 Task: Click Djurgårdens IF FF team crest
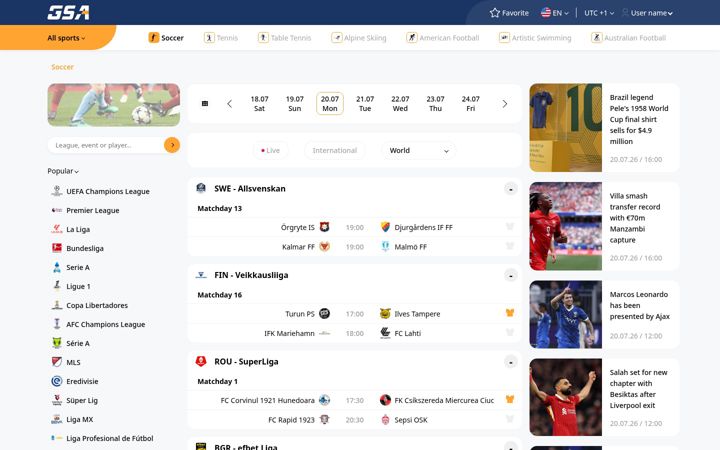pyautogui.click(x=385, y=227)
